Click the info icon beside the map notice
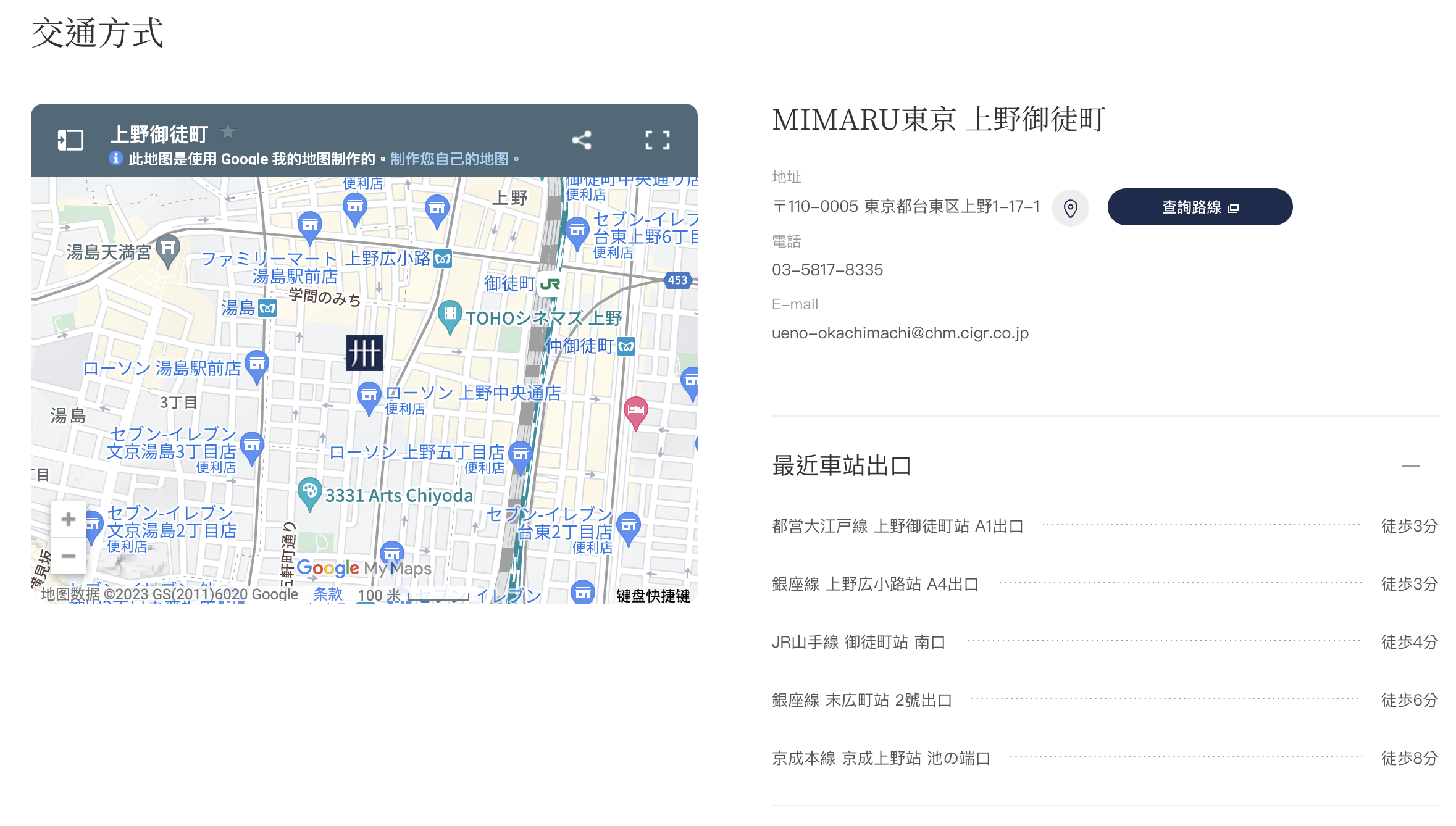Image resolution: width=1456 pixels, height=826 pixels. pos(115,159)
